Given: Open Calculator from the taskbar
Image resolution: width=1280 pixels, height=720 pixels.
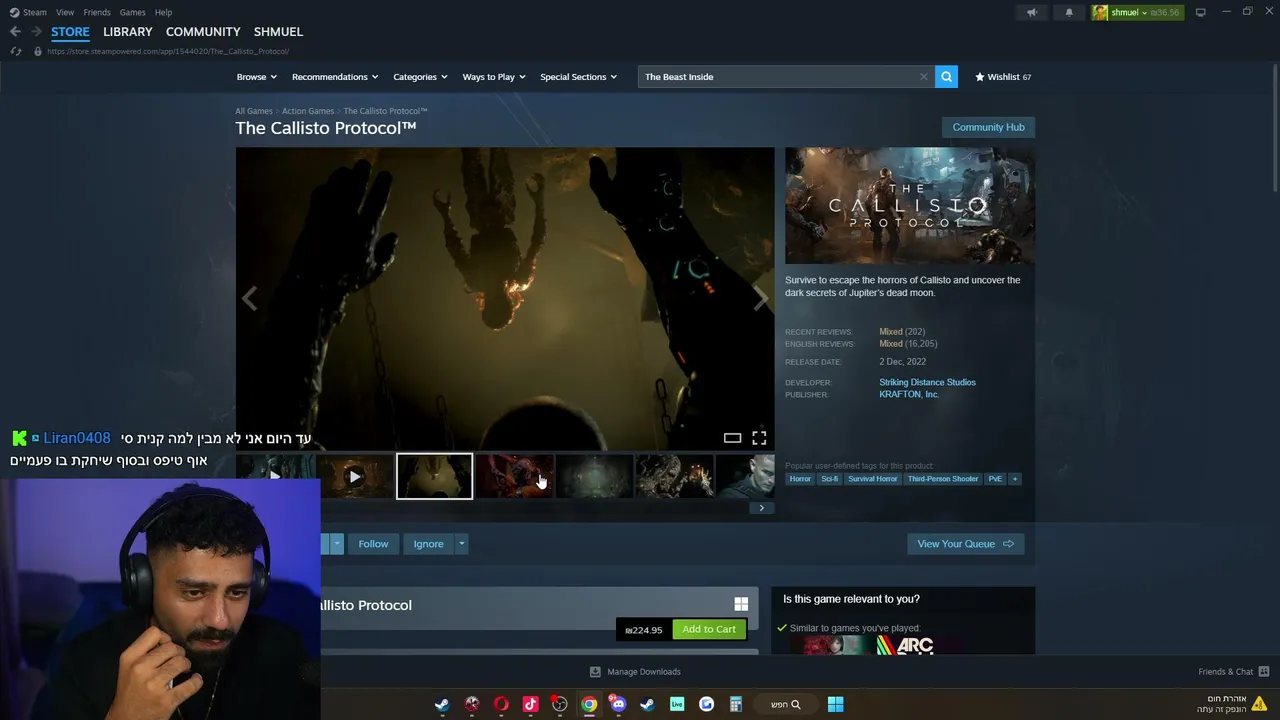Looking at the screenshot, I should pos(735,704).
